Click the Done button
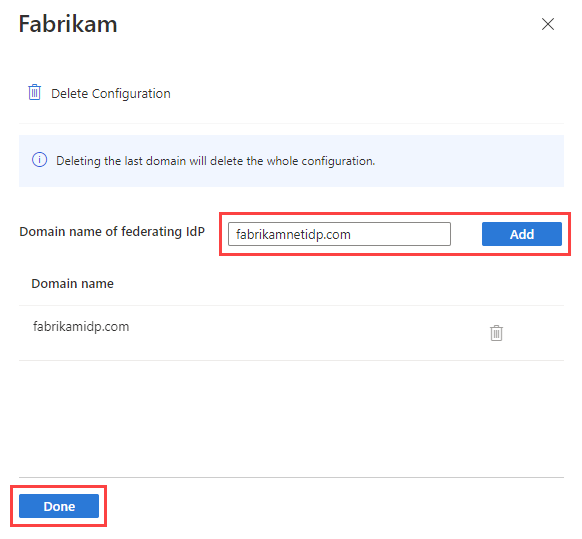 (59, 506)
